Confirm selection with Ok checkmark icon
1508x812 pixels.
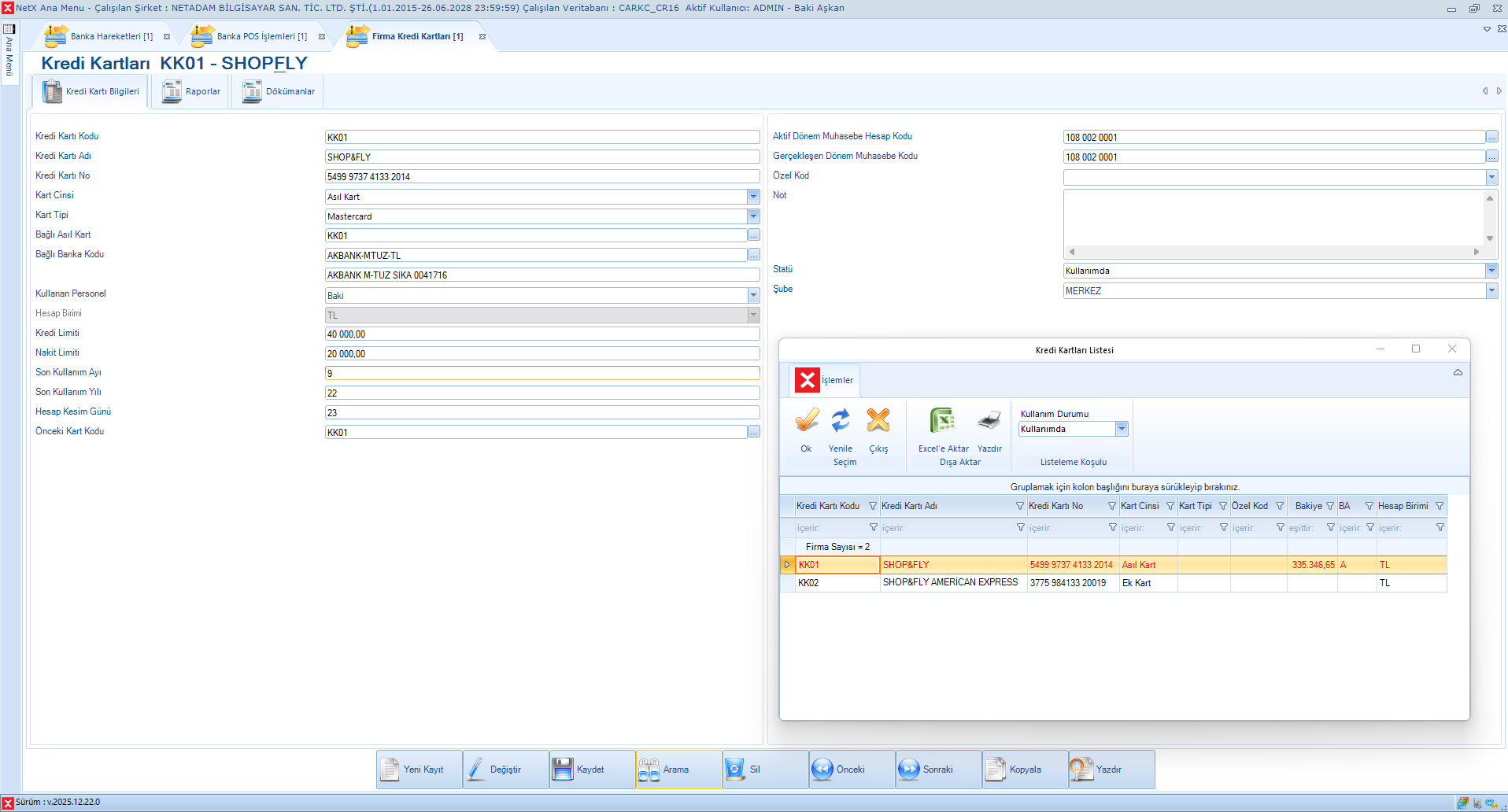click(806, 421)
